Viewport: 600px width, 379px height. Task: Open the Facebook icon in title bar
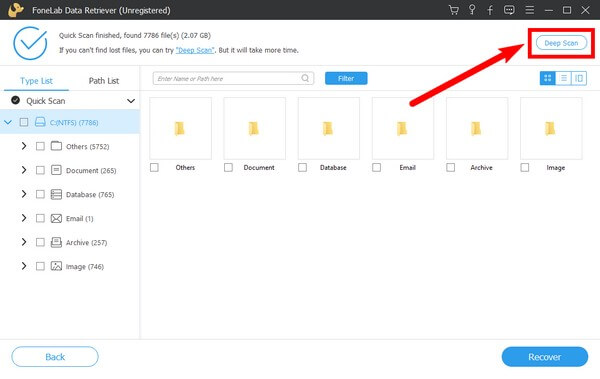point(490,10)
